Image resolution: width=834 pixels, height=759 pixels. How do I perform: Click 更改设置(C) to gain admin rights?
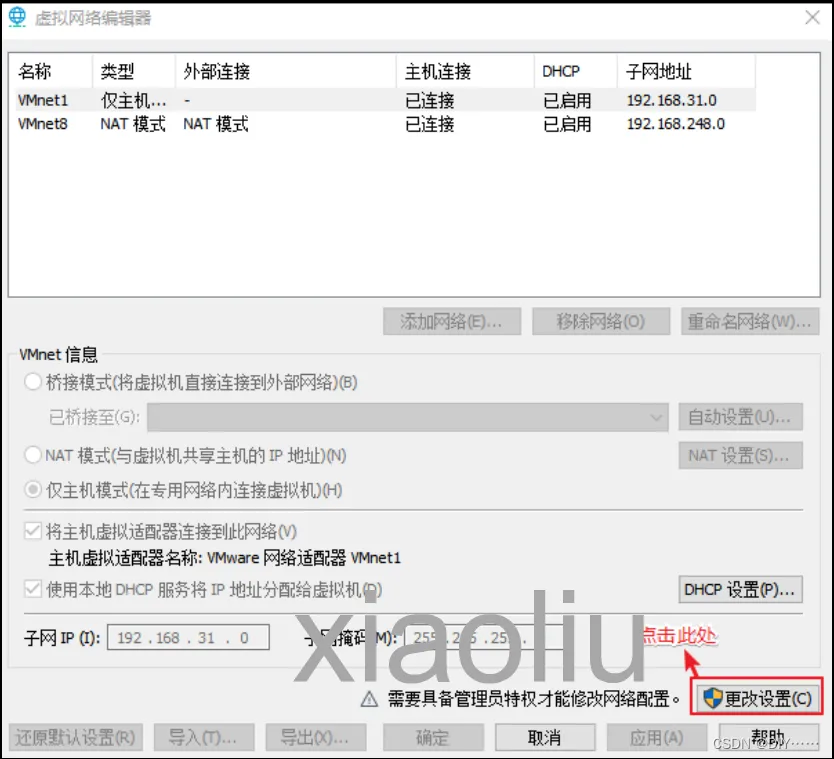[756, 697]
